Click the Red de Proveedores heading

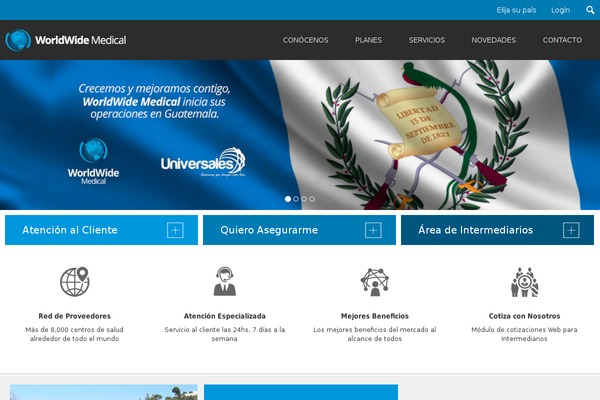(75, 316)
